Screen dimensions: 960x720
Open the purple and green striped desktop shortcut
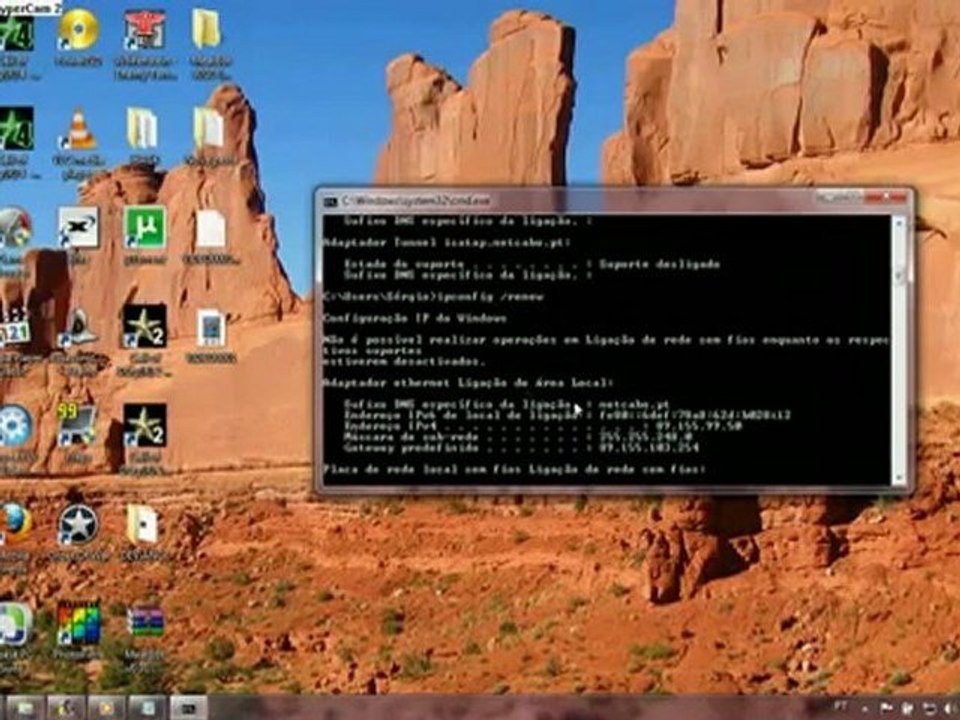[145, 622]
